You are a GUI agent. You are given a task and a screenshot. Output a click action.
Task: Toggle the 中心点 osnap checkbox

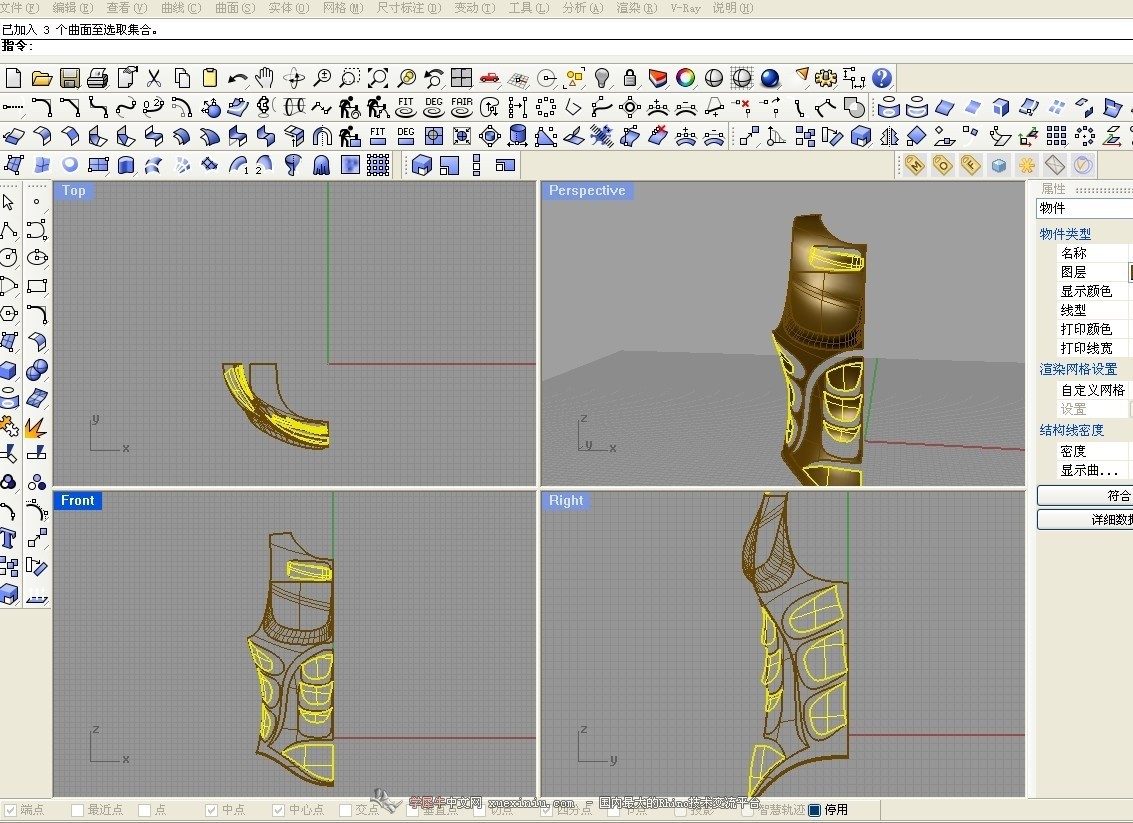(278, 810)
